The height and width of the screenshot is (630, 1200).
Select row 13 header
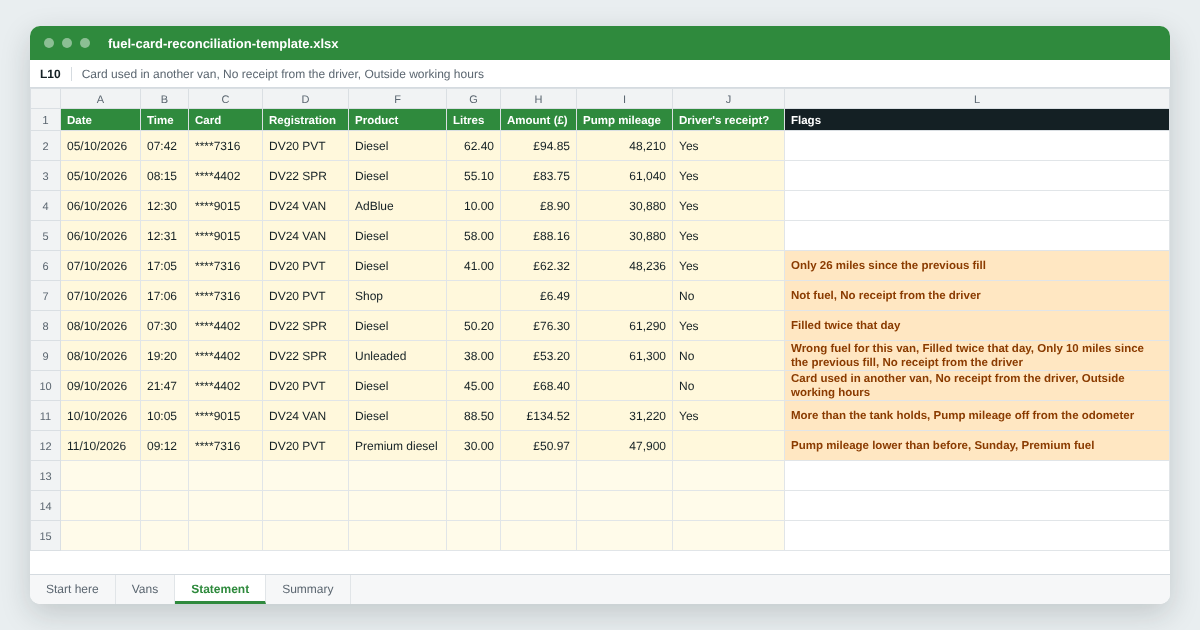[x=45, y=476]
